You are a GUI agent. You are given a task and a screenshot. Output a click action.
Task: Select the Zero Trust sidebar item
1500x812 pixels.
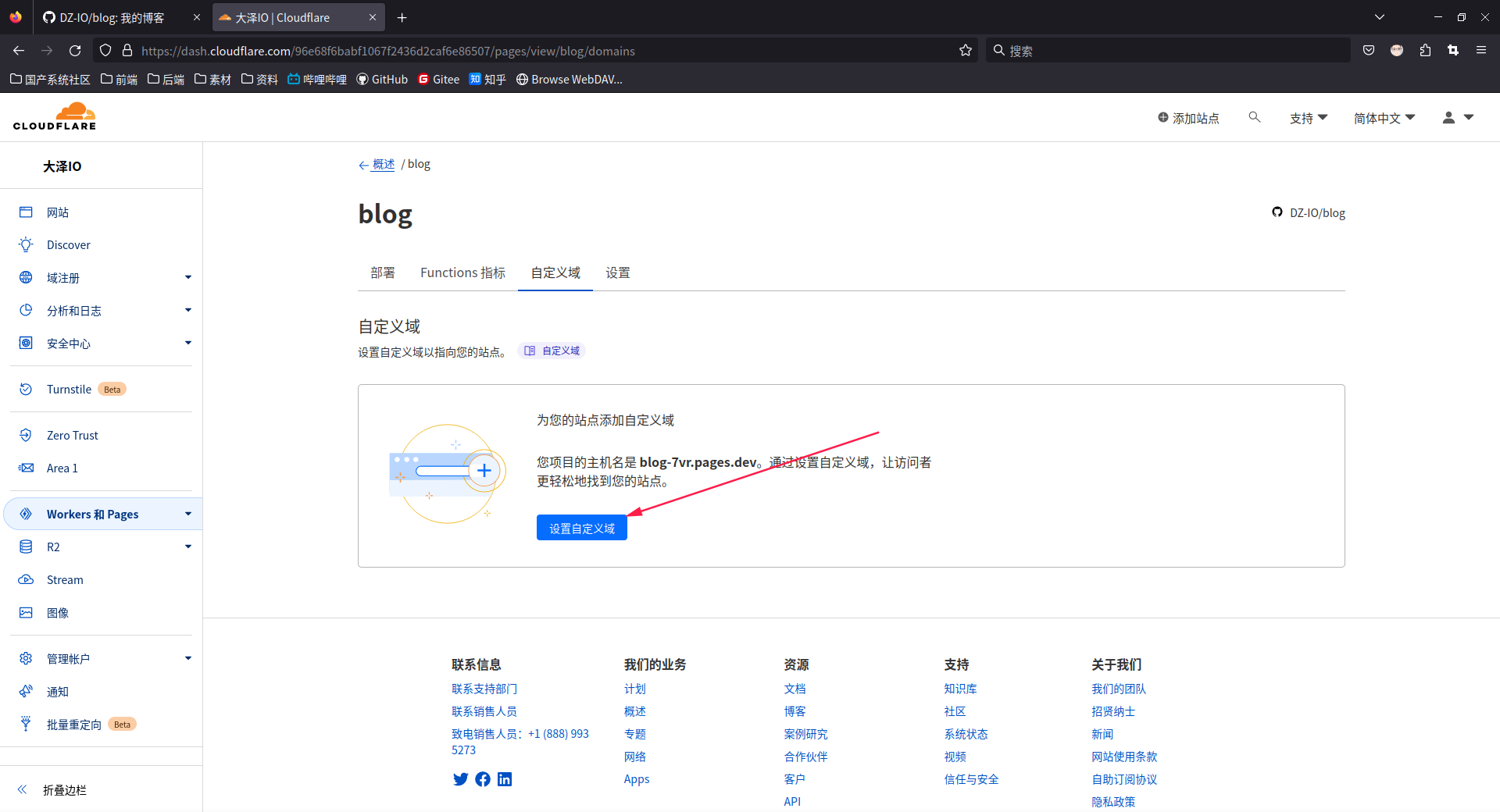72,435
